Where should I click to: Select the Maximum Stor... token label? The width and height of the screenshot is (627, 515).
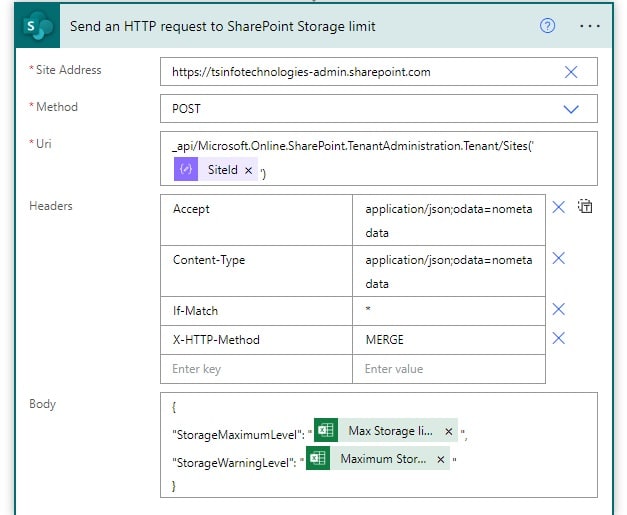pos(383,459)
